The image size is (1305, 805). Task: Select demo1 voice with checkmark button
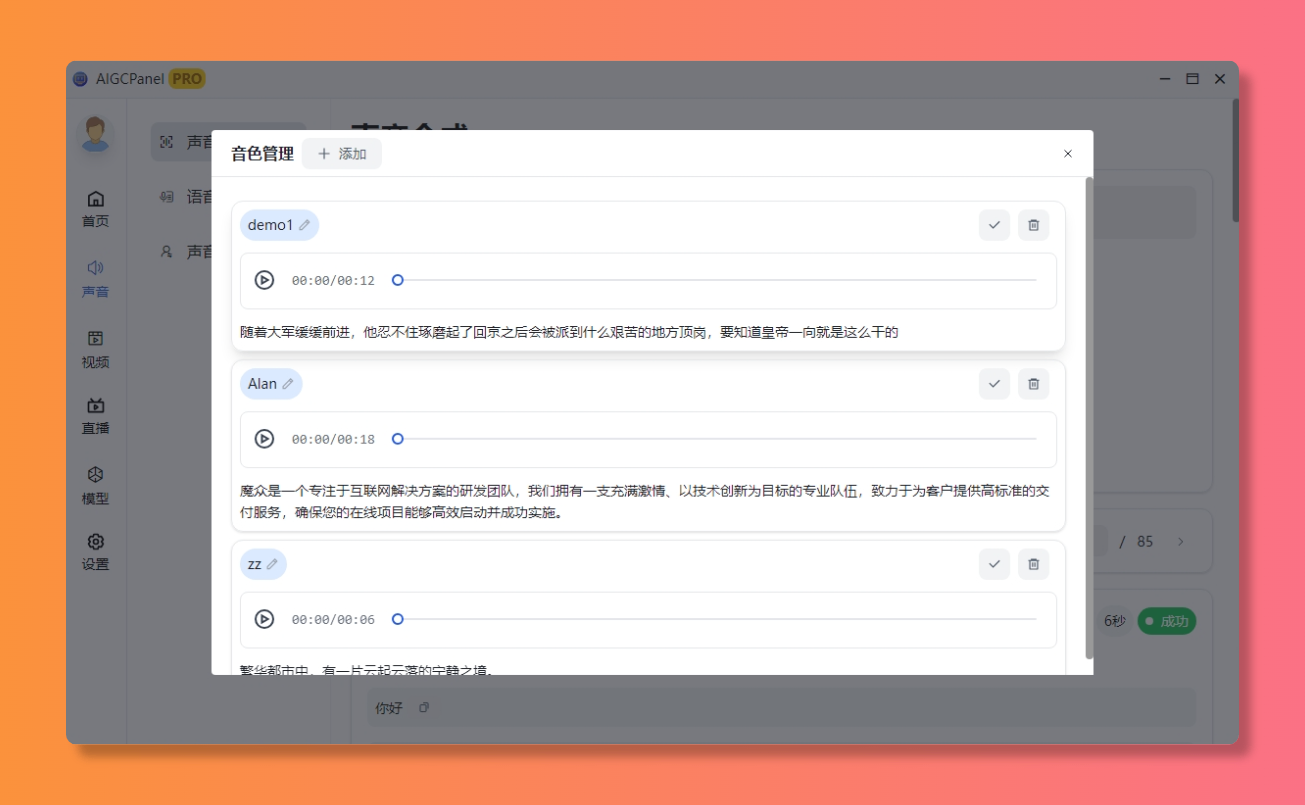[994, 225]
